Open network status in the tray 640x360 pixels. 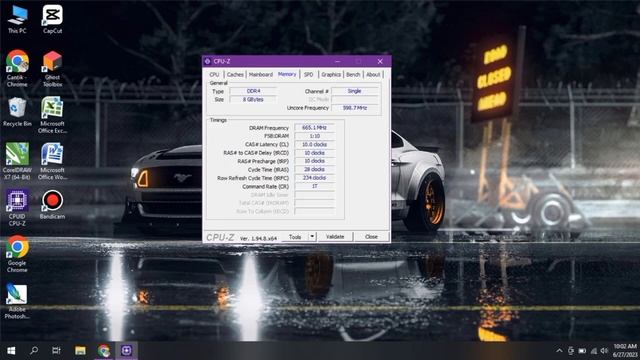tap(594, 351)
